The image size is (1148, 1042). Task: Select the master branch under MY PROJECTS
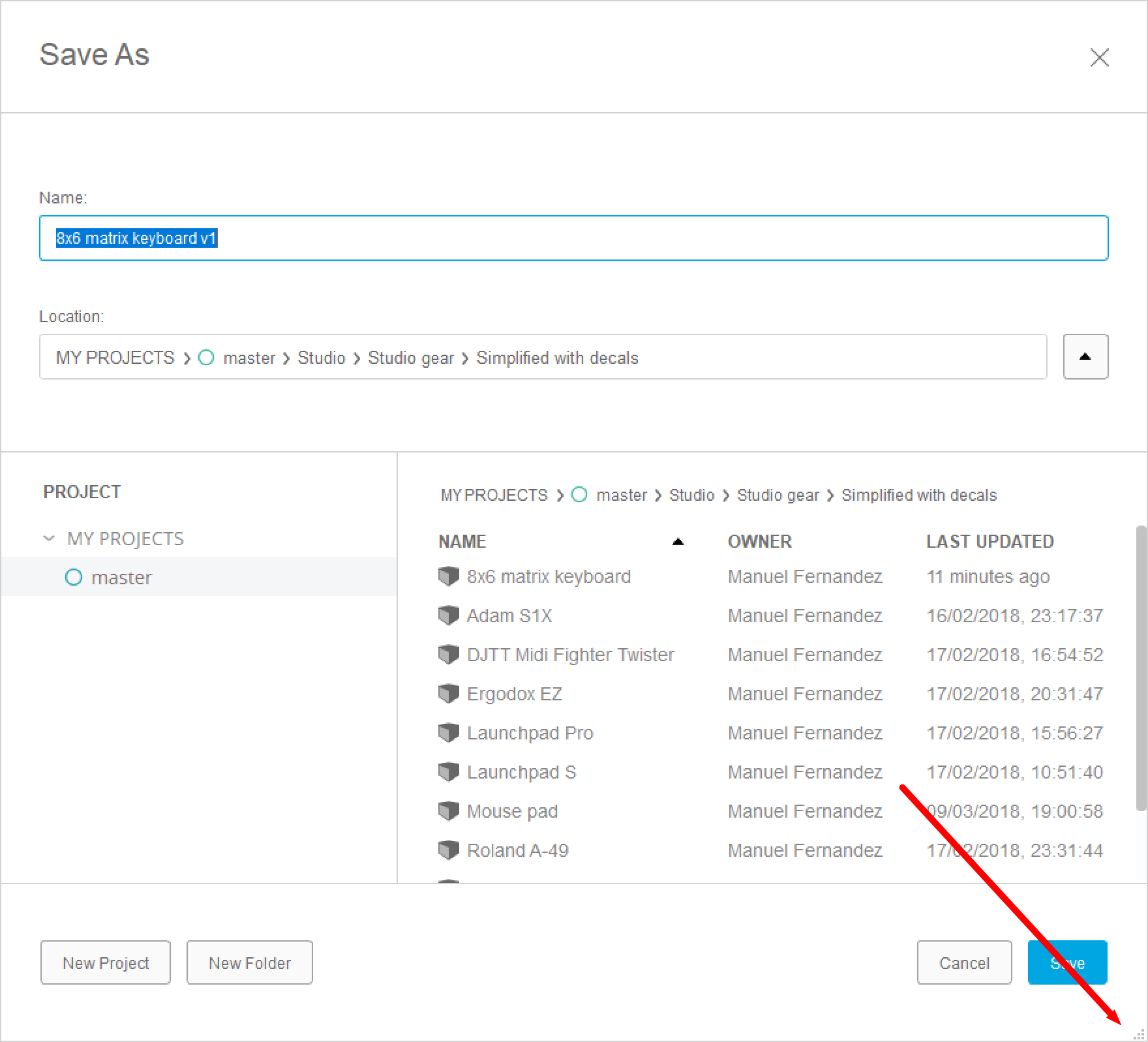(x=122, y=576)
